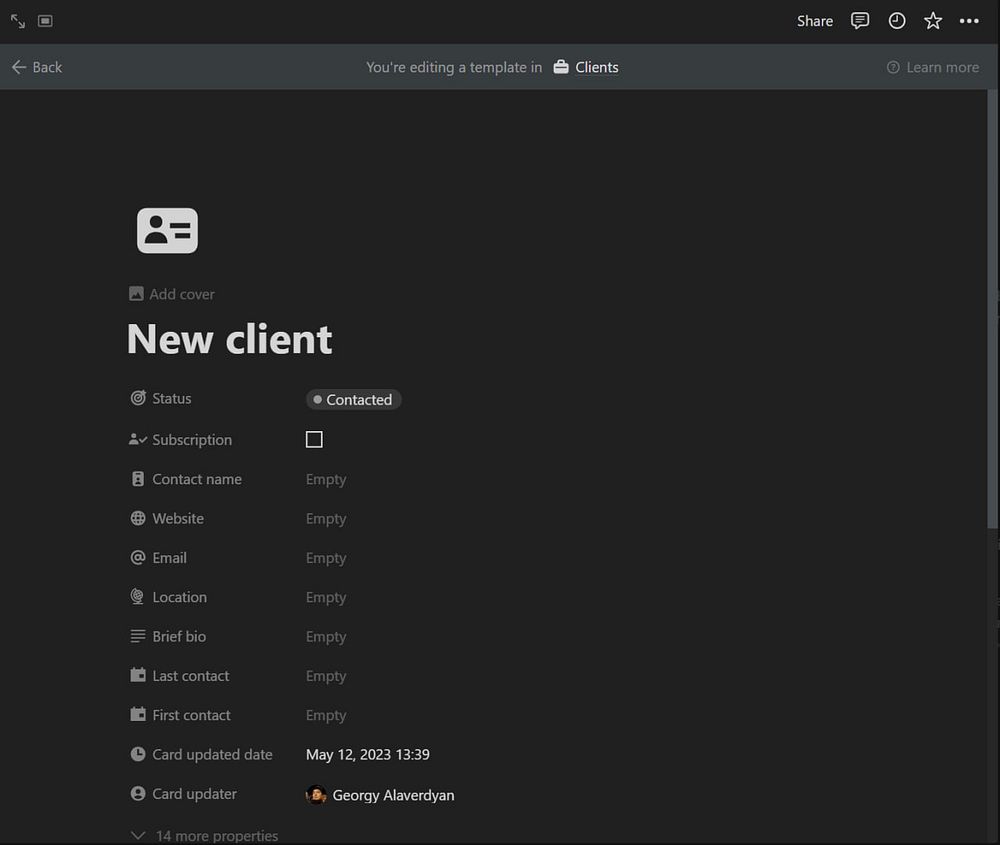
Task: Fill the empty Location field
Action: point(326,598)
